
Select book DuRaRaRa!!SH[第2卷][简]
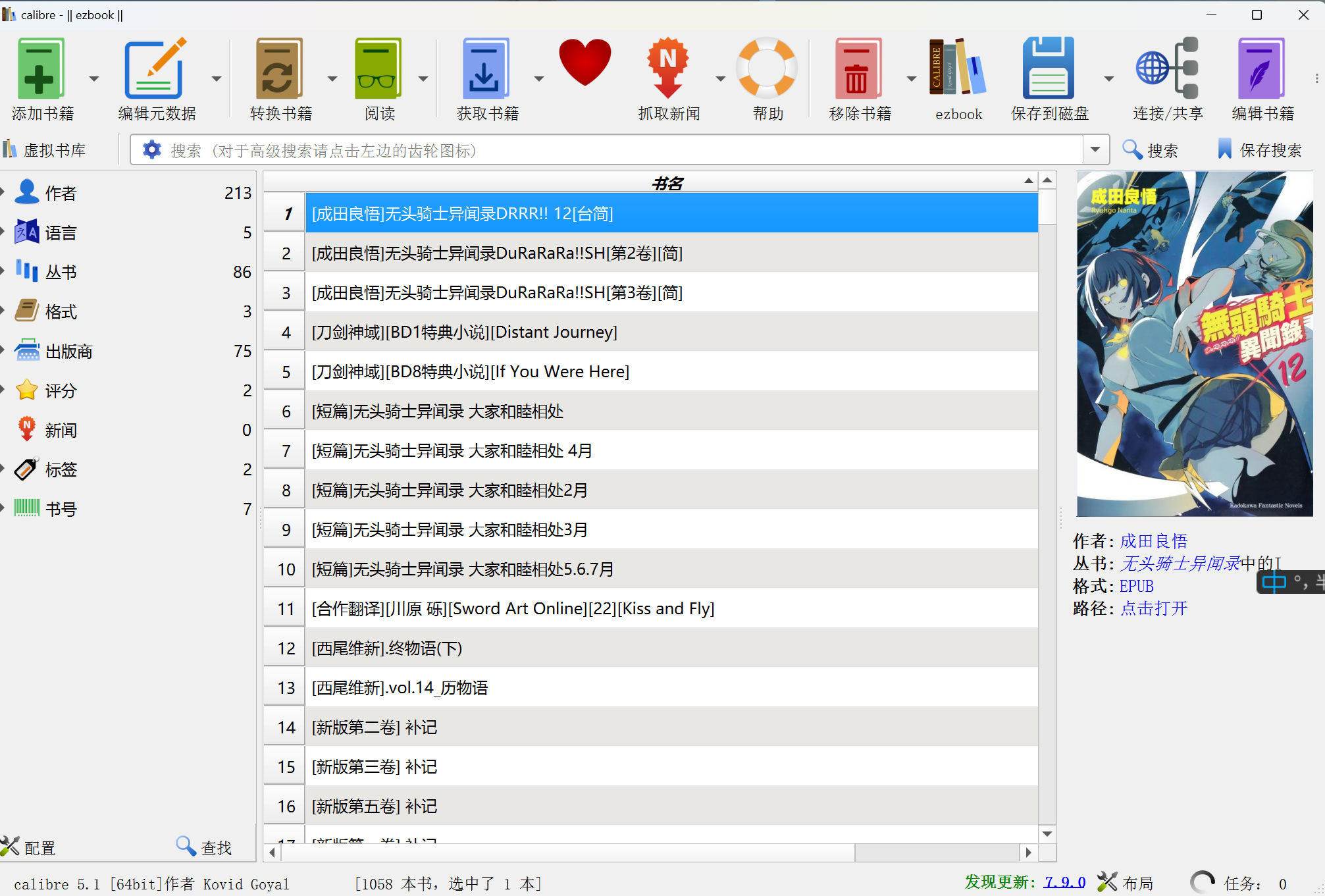(x=671, y=253)
